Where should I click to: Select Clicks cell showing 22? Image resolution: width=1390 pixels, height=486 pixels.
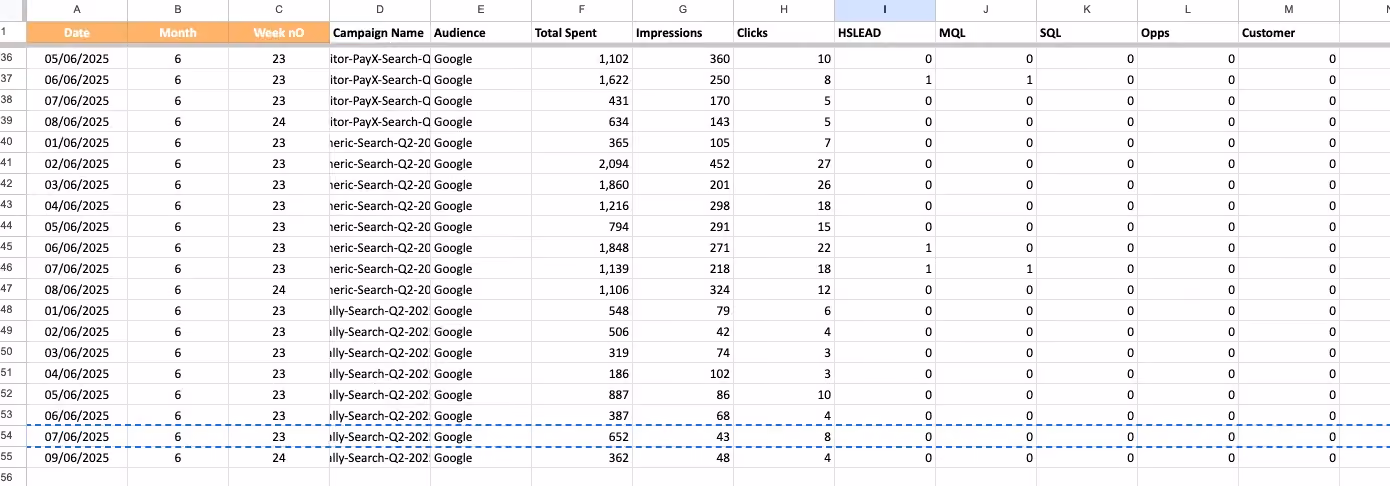coord(784,248)
